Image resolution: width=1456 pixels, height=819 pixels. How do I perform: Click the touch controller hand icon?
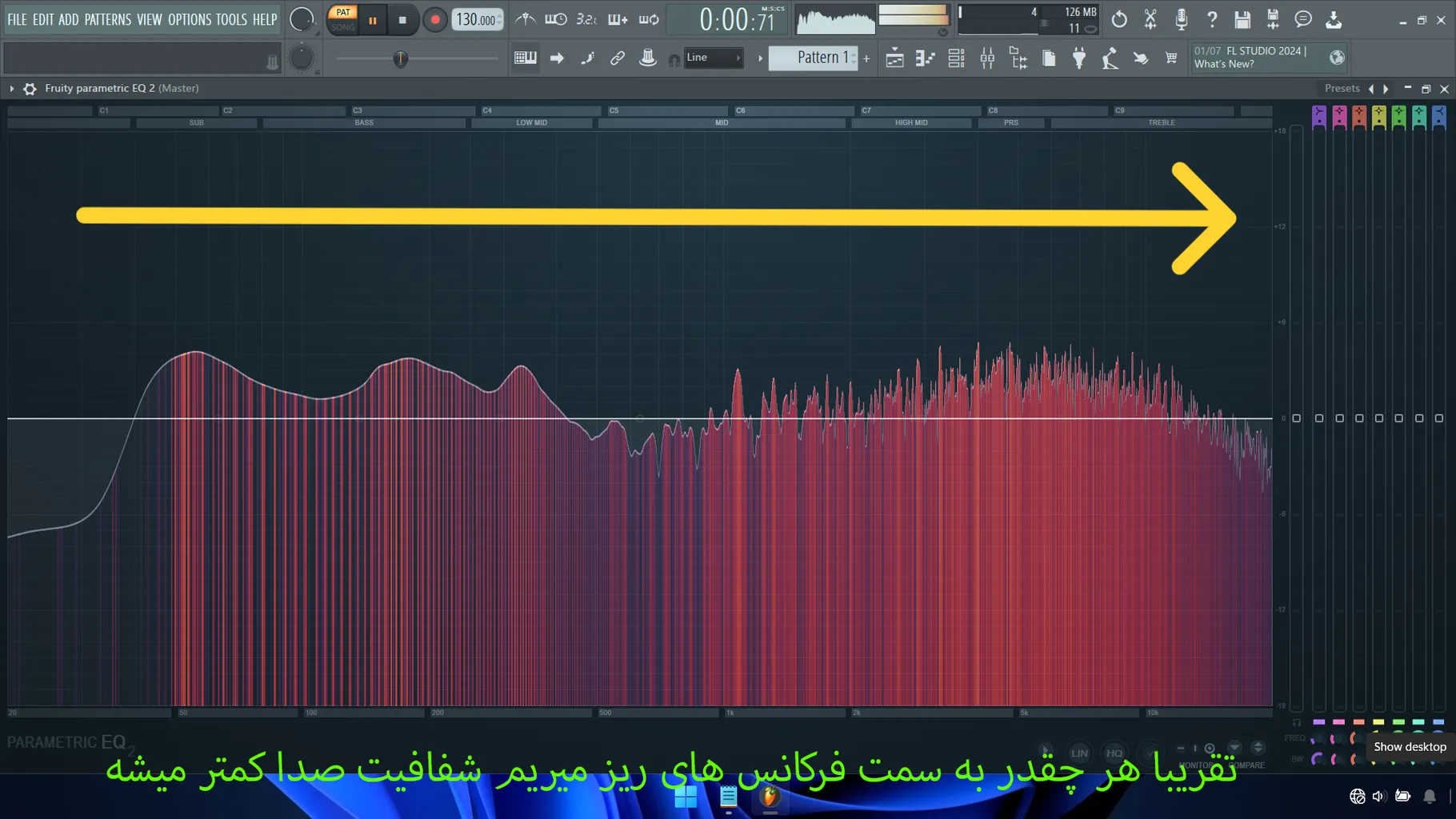(x=1141, y=58)
